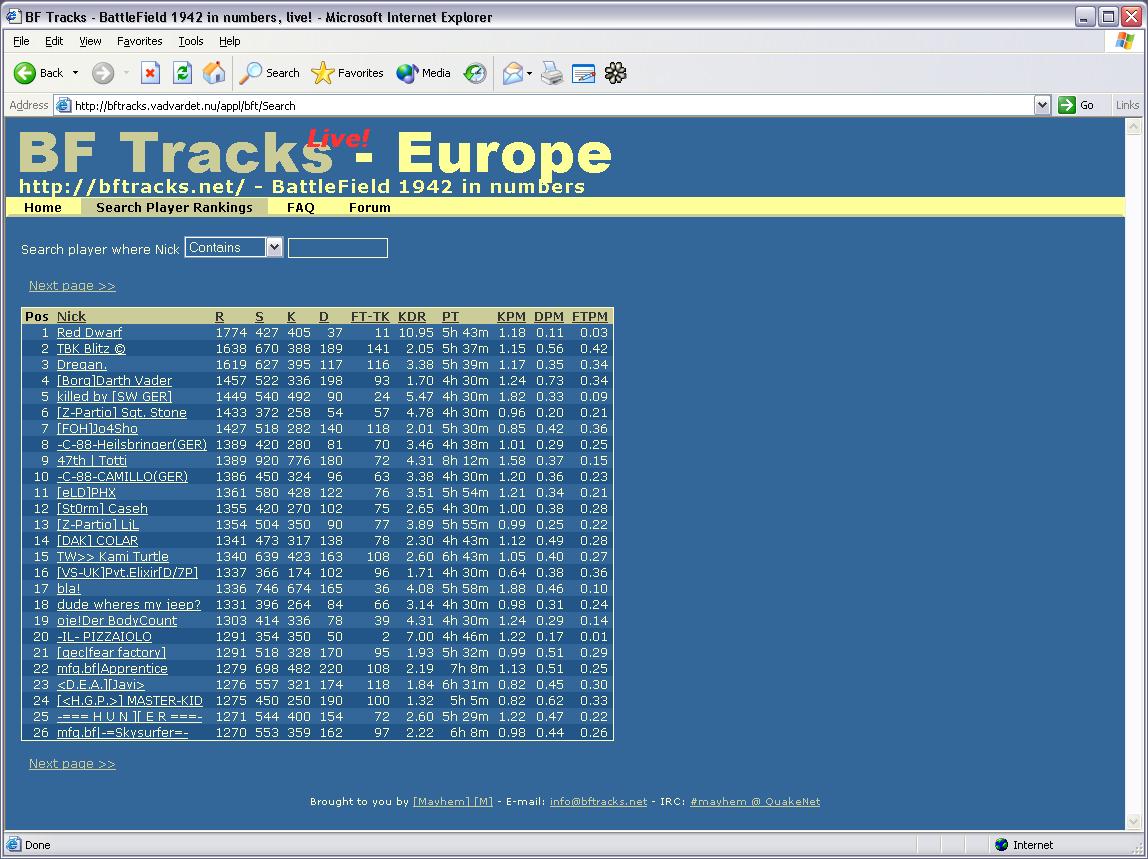This screenshot has width=1148, height=859.
Task: Sort table by KPM column header
Action: [x=511, y=316]
